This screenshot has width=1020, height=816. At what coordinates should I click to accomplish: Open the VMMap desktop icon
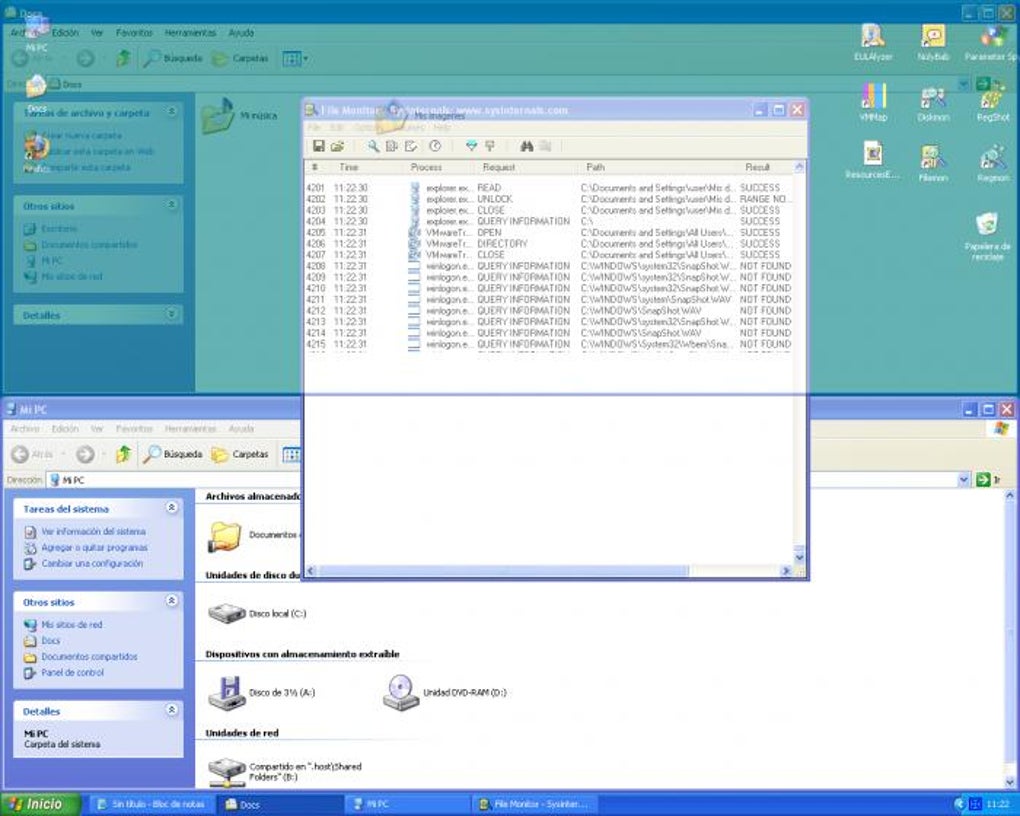tap(873, 103)
